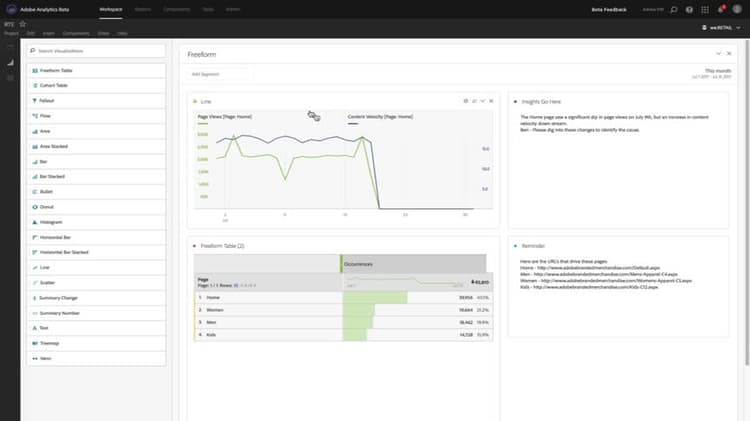750x421 pixels.
Task: Select the Area visualization
Action: (x=97, y=131)
